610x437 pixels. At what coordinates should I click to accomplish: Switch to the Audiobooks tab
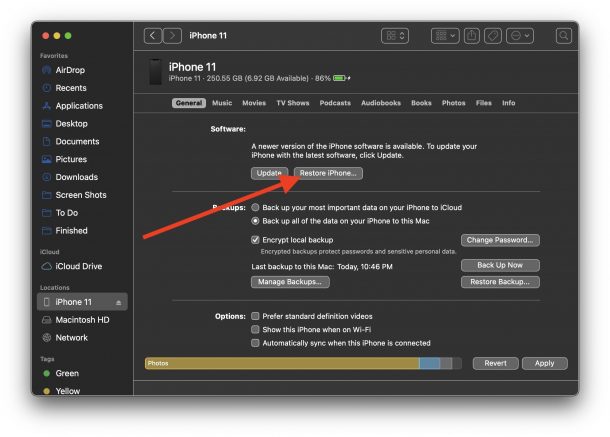point(381,103)
